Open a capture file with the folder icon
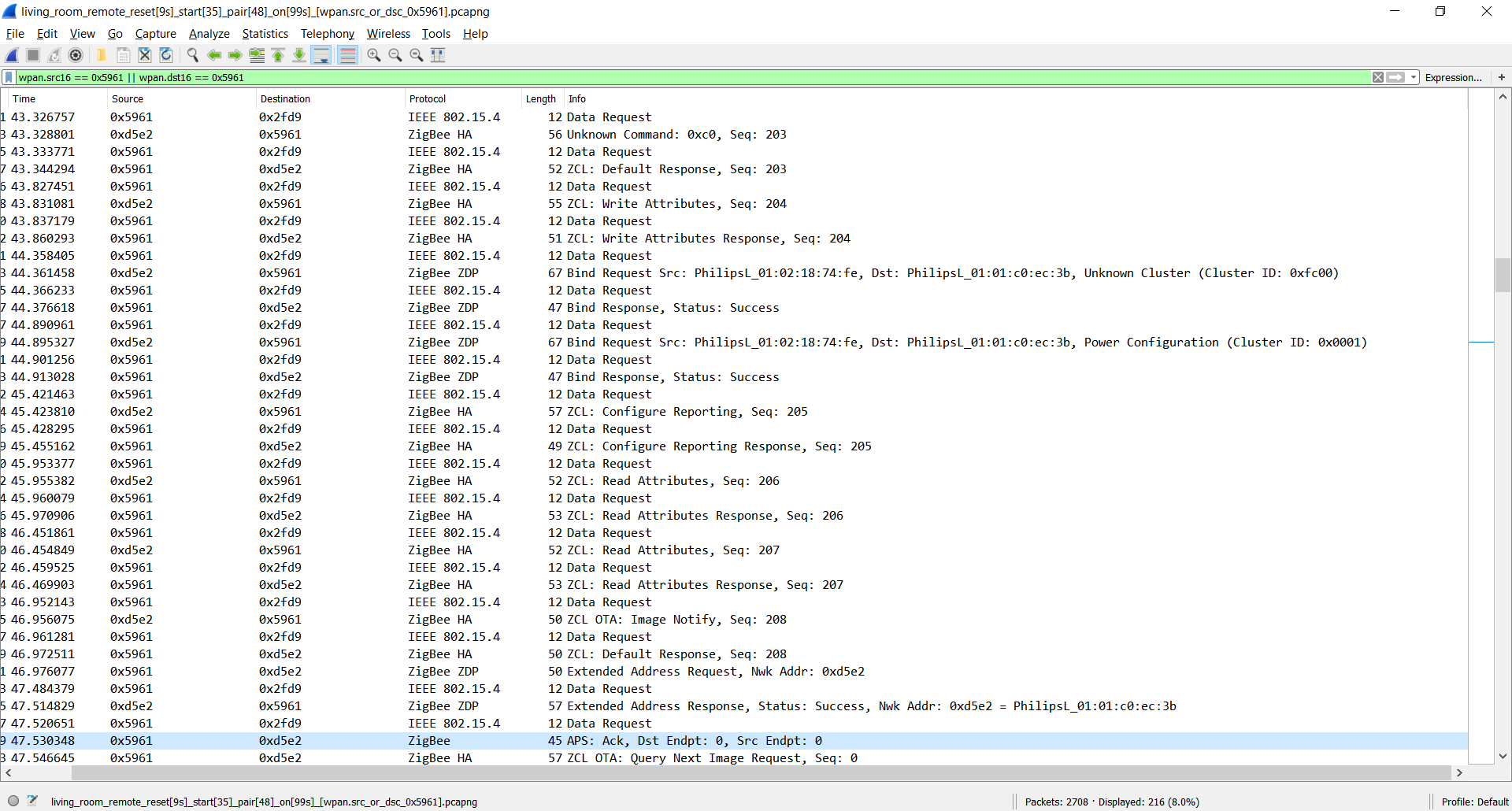This screenshot has height=811, width=1512. (102, 55)
